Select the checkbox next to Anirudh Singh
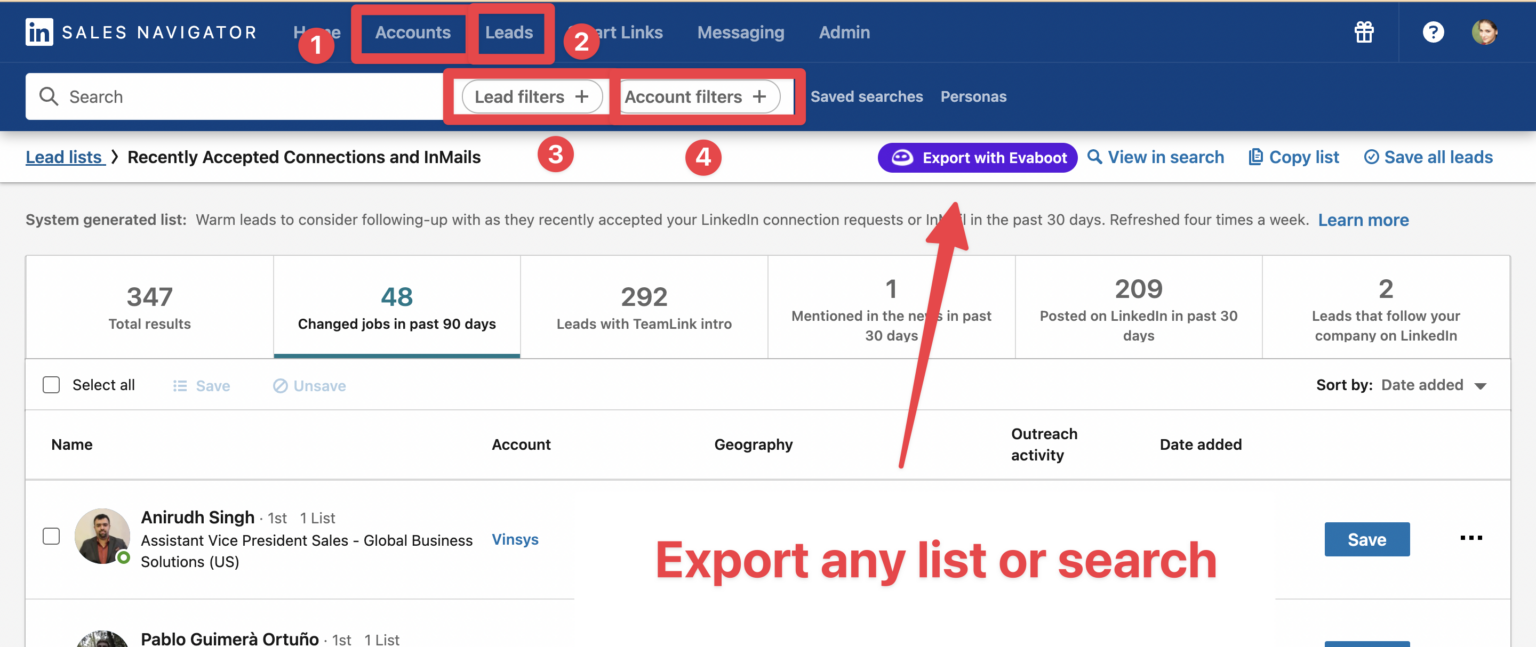 coord(51,536)
